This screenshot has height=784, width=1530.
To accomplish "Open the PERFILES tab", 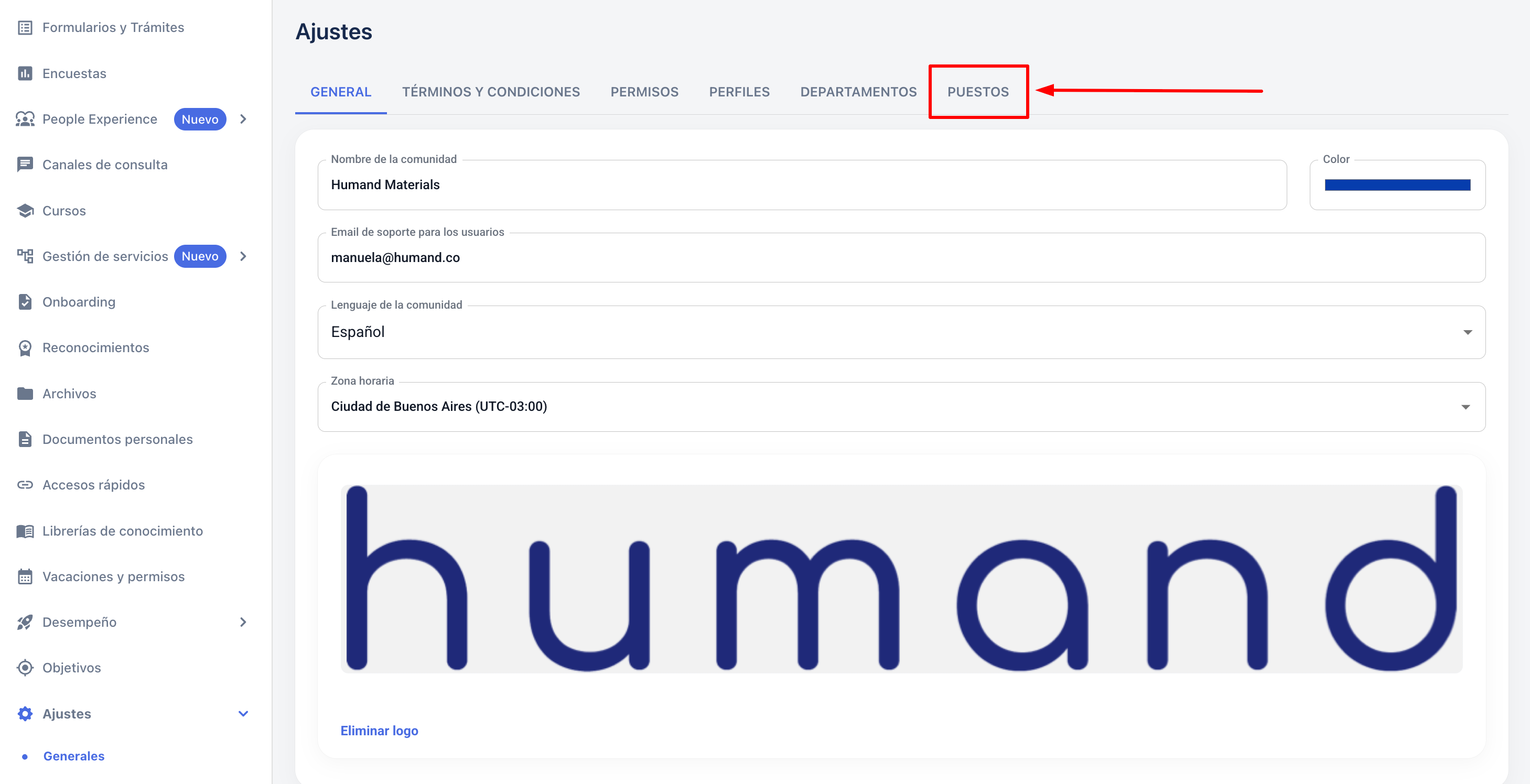I will [x=739, y=92].
